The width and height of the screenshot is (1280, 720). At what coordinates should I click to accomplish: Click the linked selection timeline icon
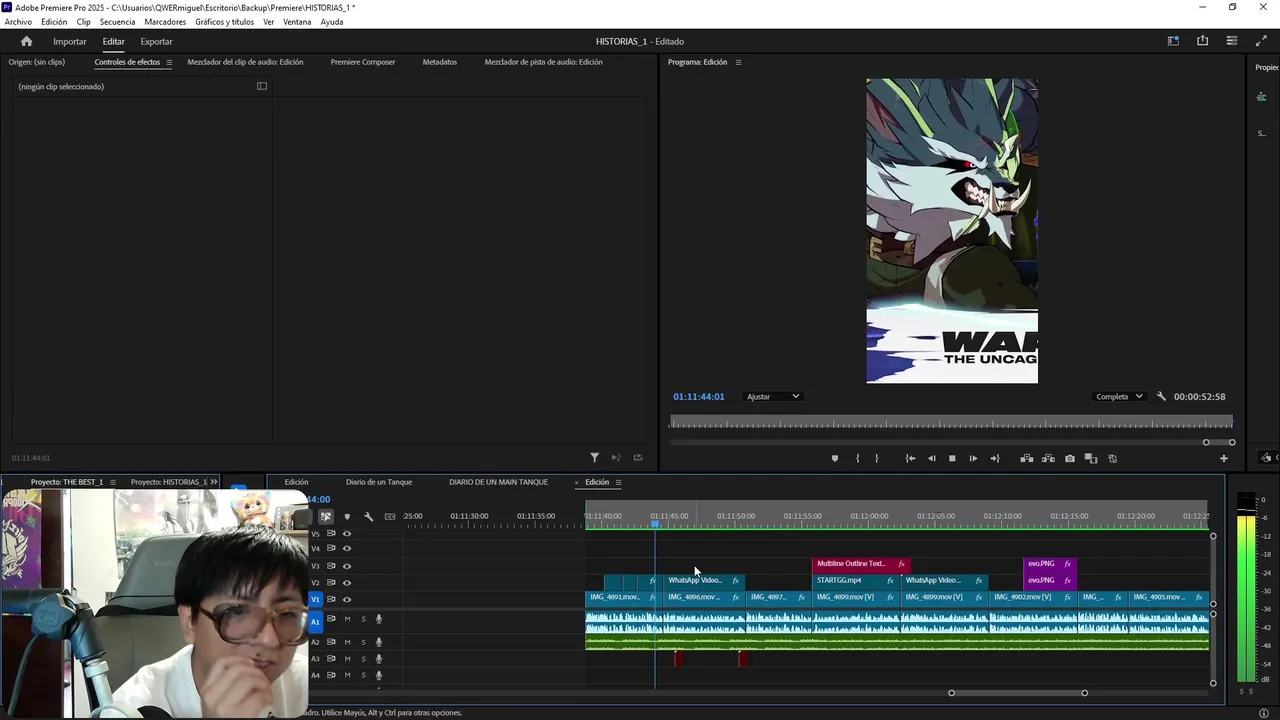pos(326,516)
